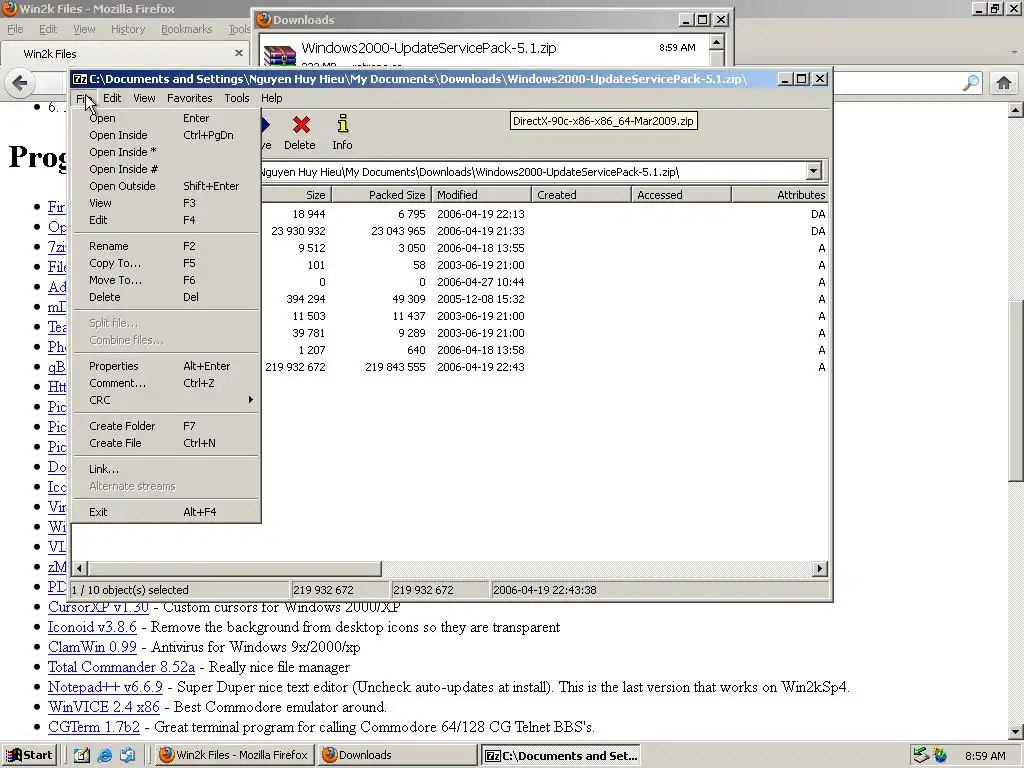
Task: Open the WinVICE 2.4 x86 link
Action: pyautogui.click(x=104, y=707)
